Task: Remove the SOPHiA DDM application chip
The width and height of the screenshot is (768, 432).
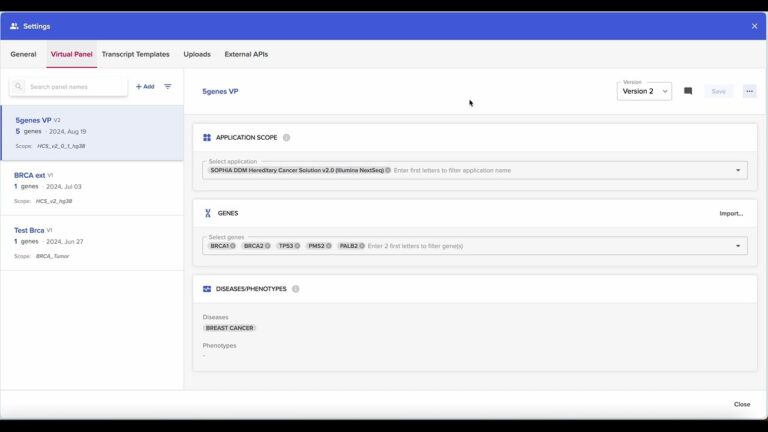Action: [388, 171]
